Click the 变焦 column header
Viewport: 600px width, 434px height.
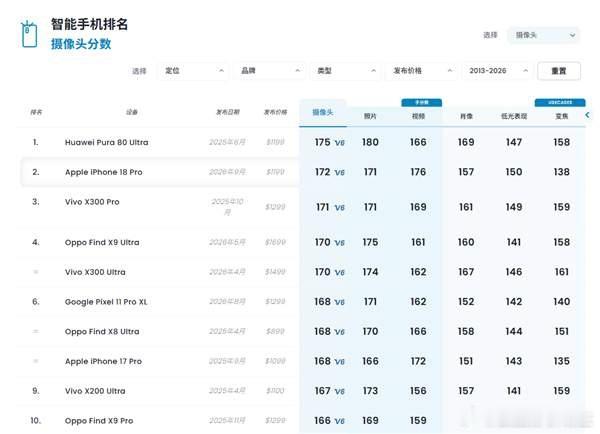561,116
